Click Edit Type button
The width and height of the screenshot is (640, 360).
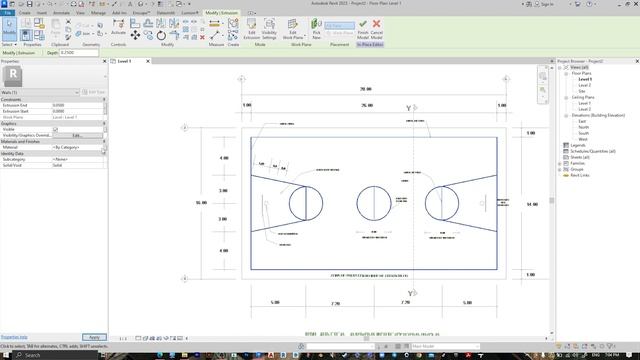pyautogui.click(x=93, y=93)
